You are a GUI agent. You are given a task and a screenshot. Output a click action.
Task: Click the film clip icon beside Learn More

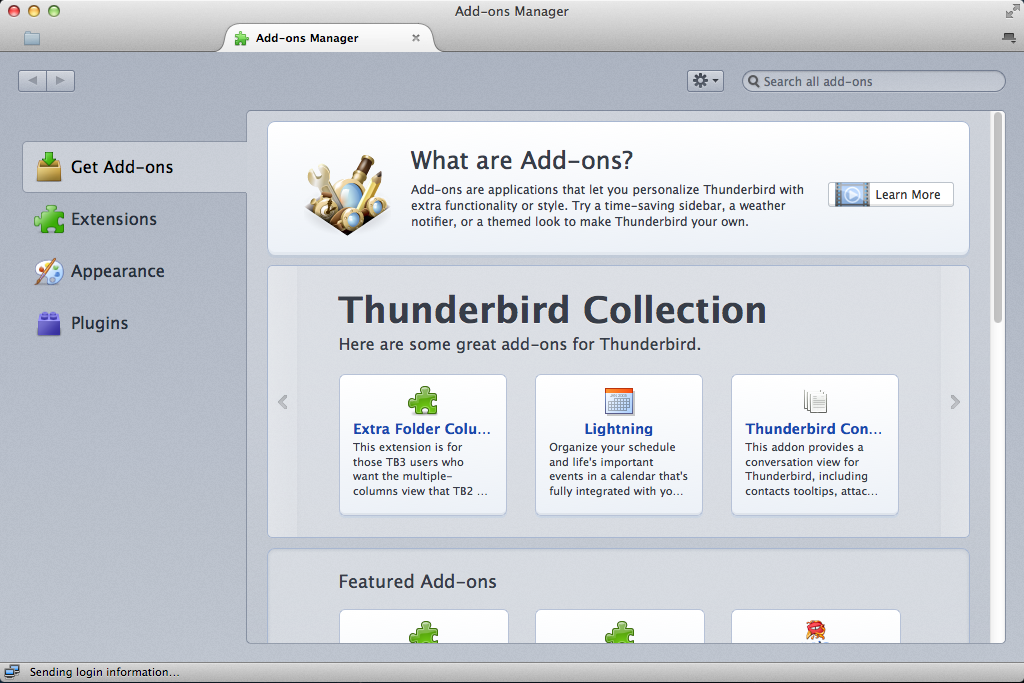[852, 195]
